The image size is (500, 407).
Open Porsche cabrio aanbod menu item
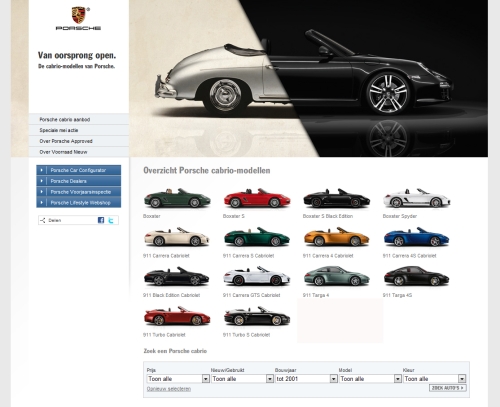click(79, 119)
